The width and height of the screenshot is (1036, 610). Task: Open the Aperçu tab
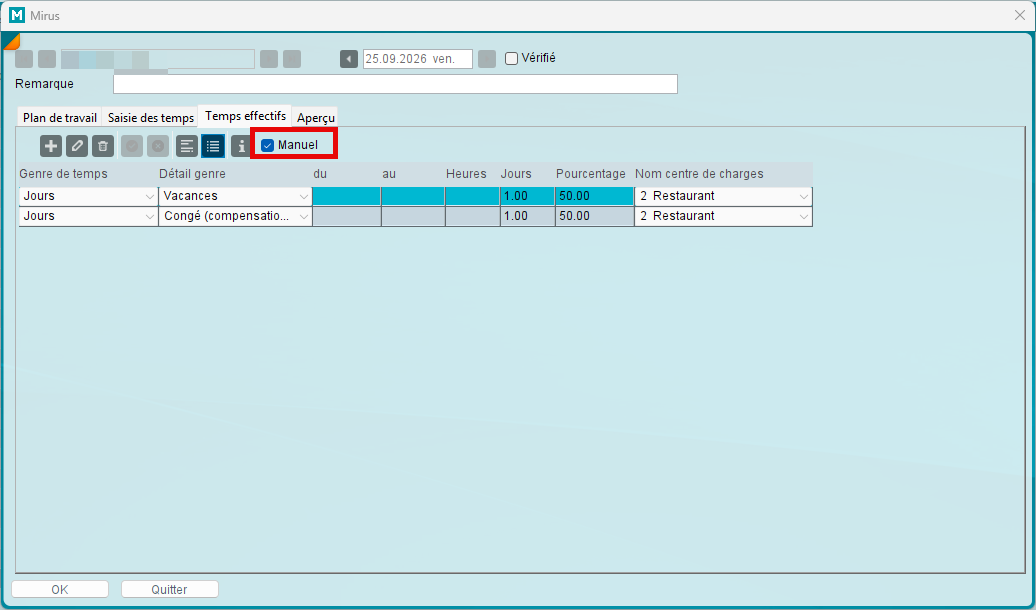[316, 118]
